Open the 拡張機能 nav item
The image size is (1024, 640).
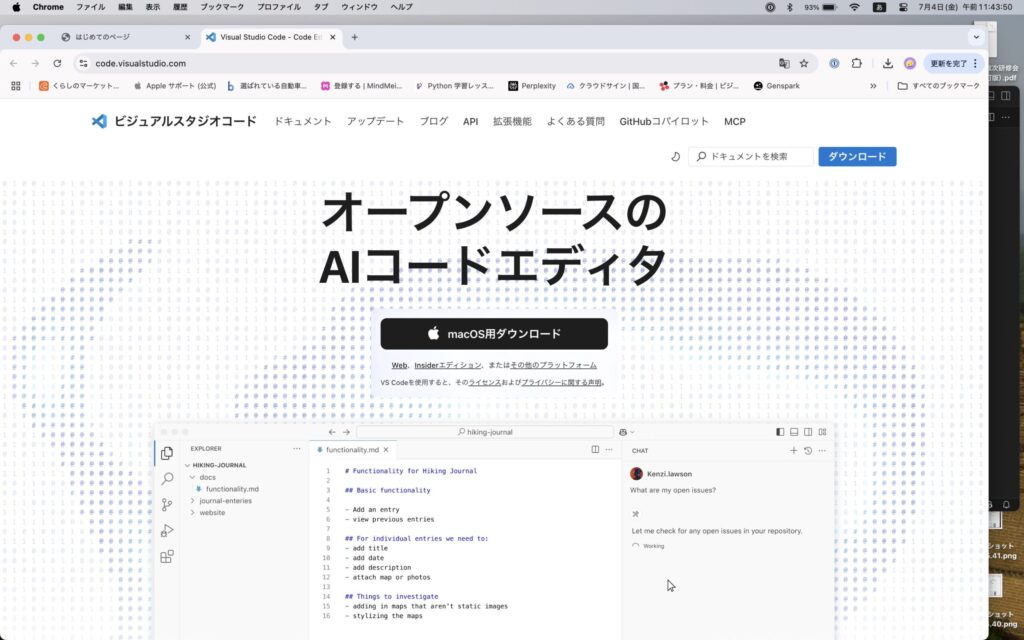click(512, 121)
